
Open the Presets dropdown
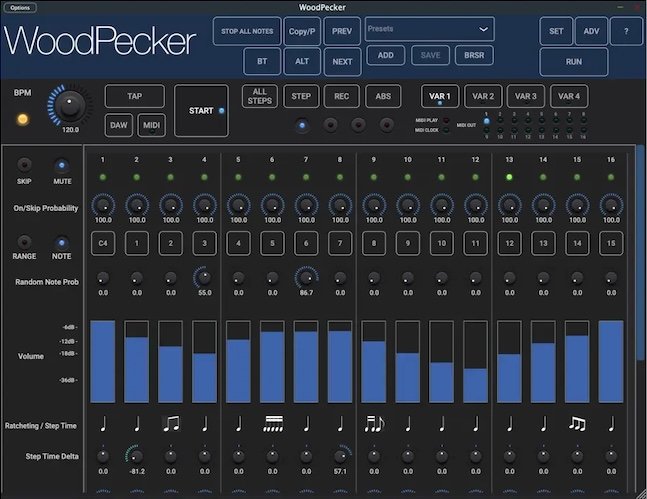click(429, 29)
